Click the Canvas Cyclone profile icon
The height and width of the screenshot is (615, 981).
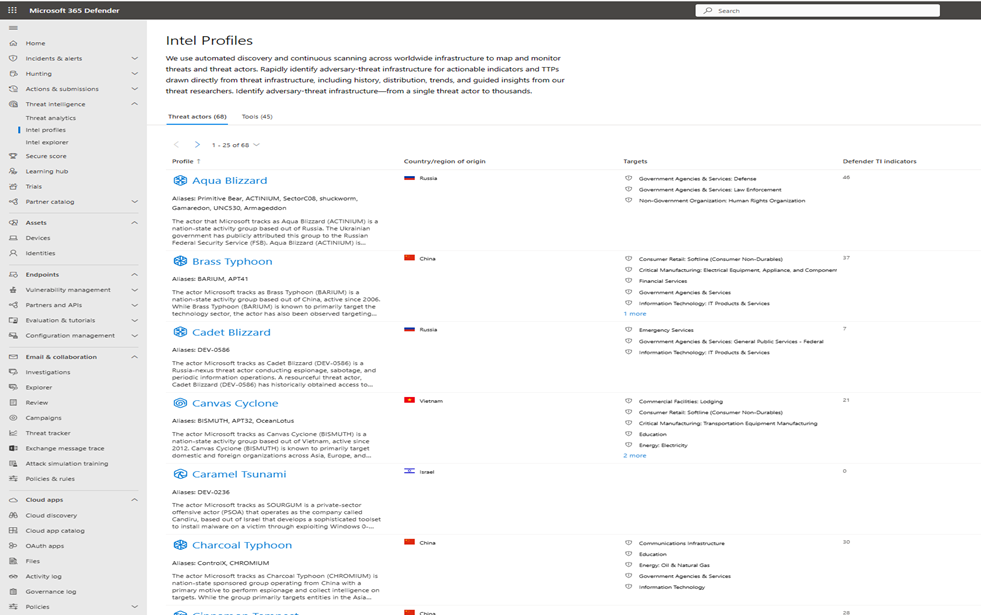[180, 403]
